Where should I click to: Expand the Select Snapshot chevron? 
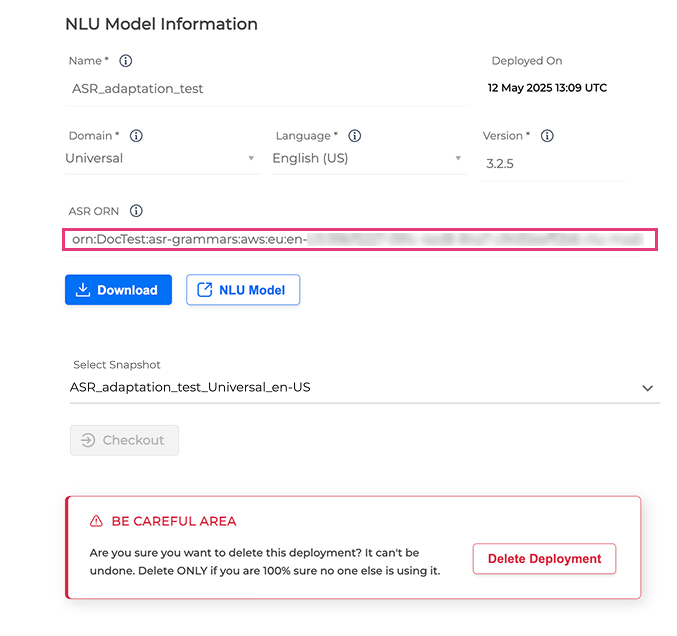click(x=647, y=388)
